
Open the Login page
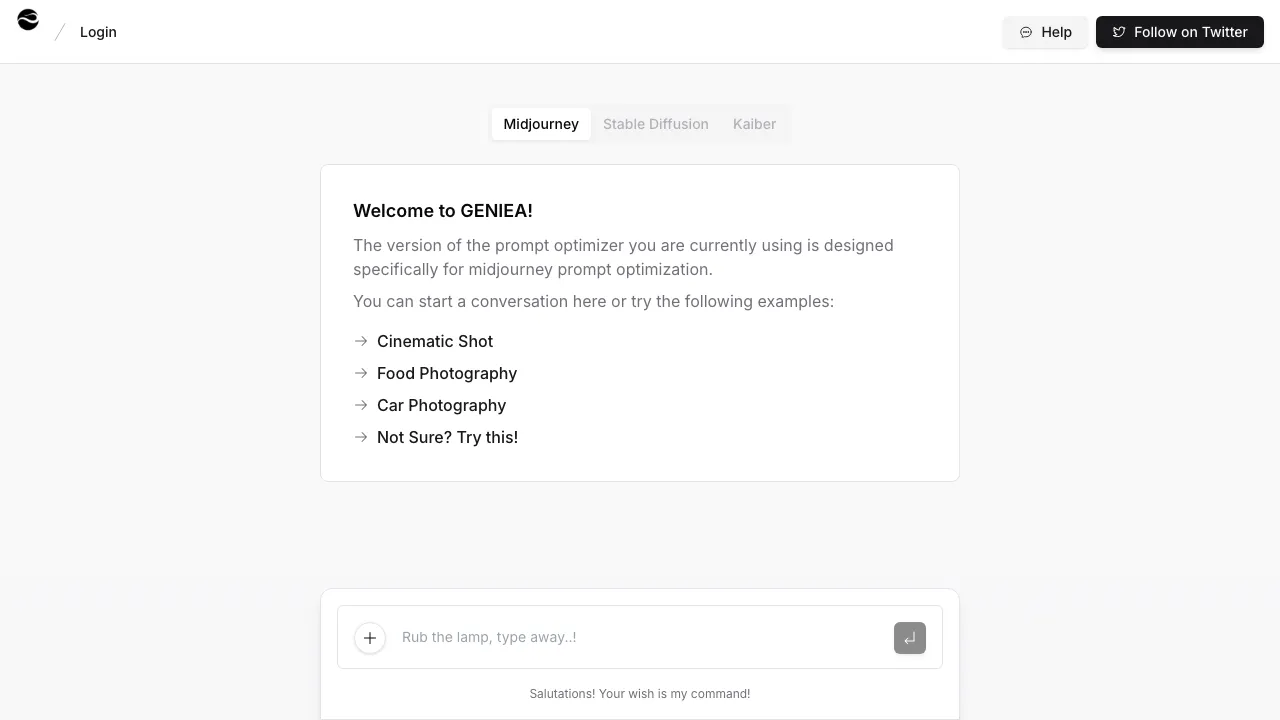[x=98, y=32]
